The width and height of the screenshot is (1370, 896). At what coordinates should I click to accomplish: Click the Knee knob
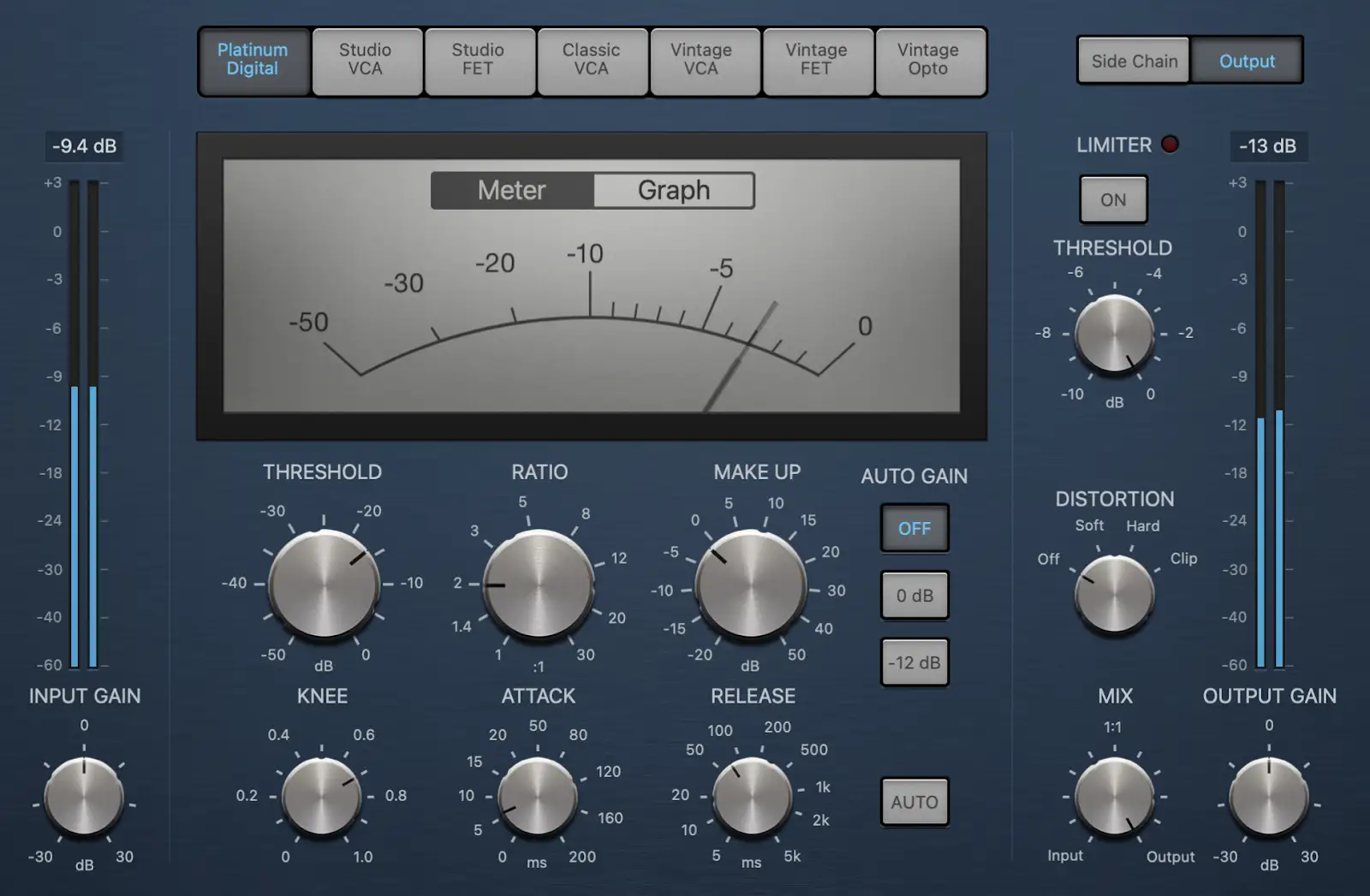[322, 797]
